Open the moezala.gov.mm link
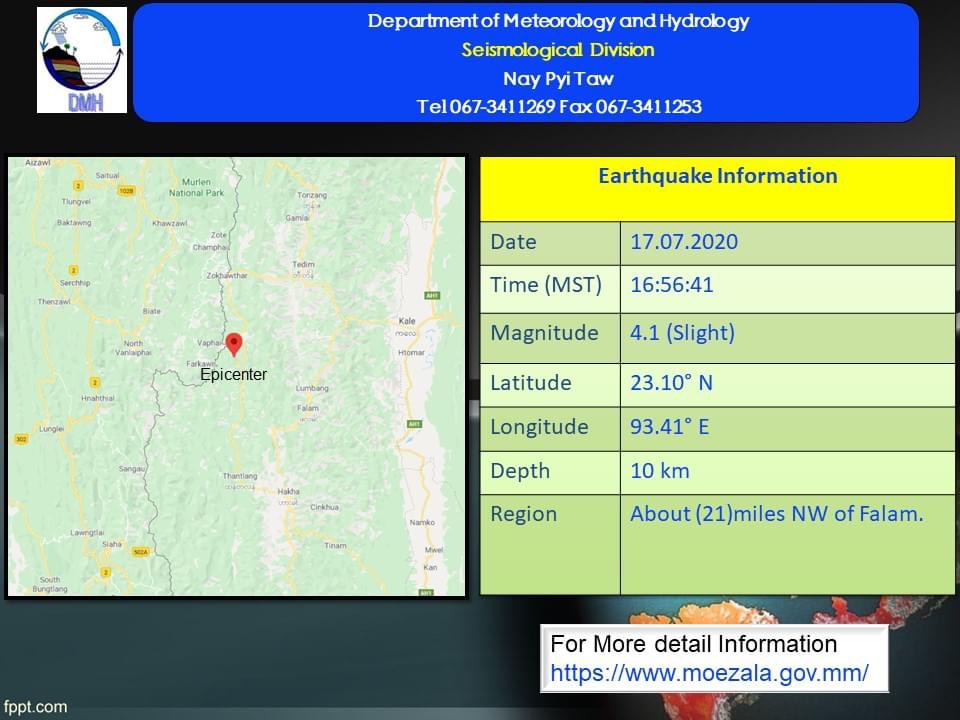Viewport: 960px width, 720px height. (x=709, y=673)
